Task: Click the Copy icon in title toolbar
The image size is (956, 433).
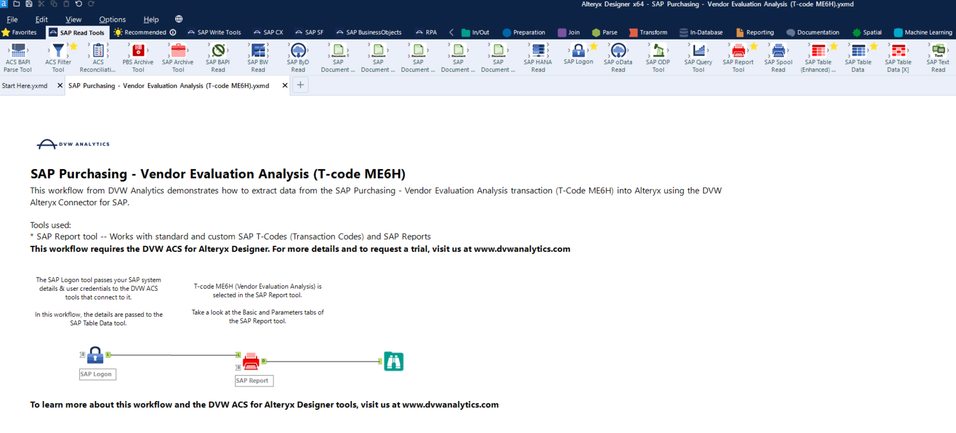Action: (55, 4)
